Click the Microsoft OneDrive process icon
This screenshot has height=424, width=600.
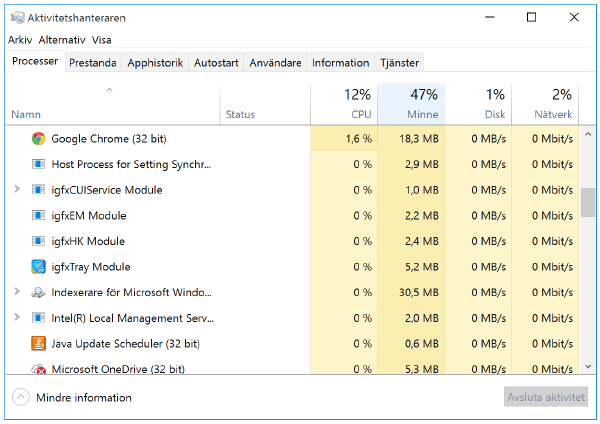(x=38, y=369)
